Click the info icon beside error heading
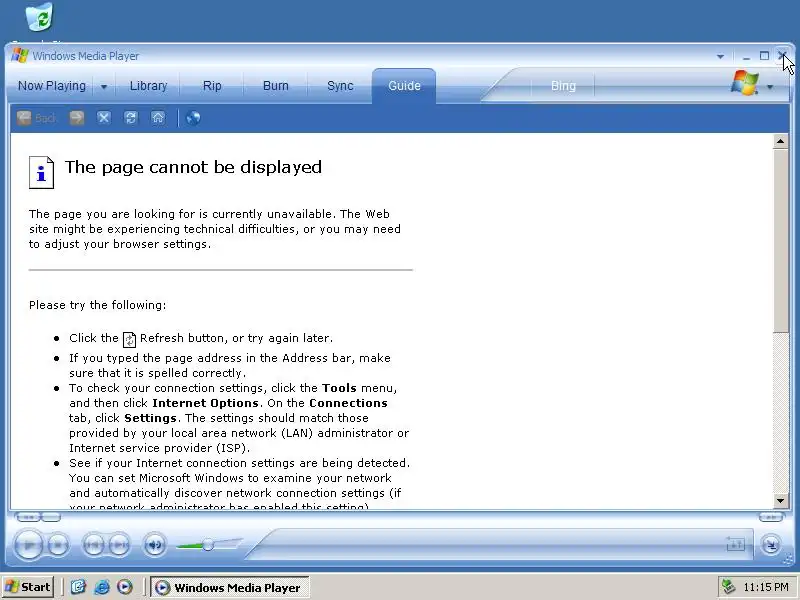 41,172
